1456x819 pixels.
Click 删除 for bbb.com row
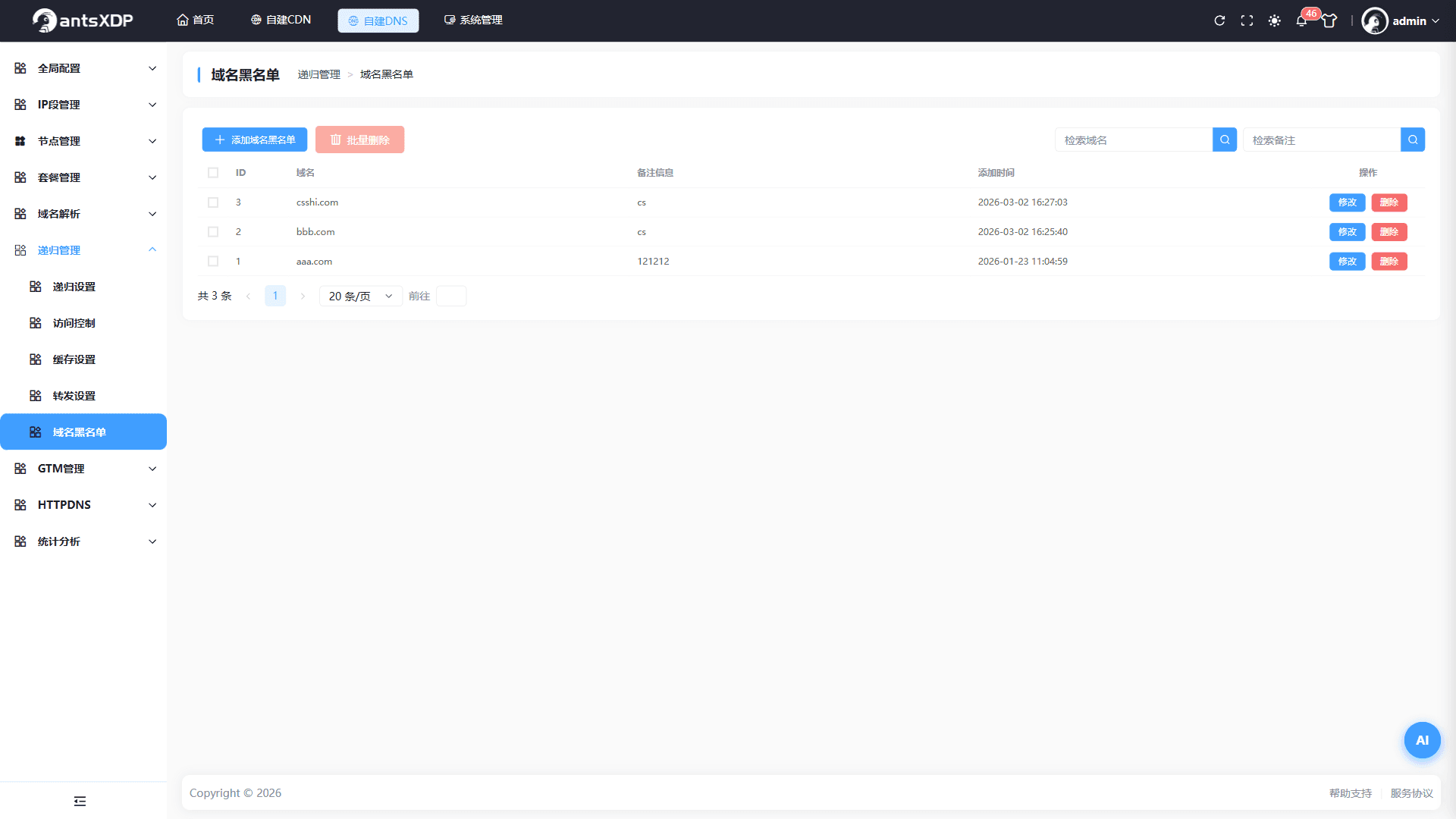1389,232
